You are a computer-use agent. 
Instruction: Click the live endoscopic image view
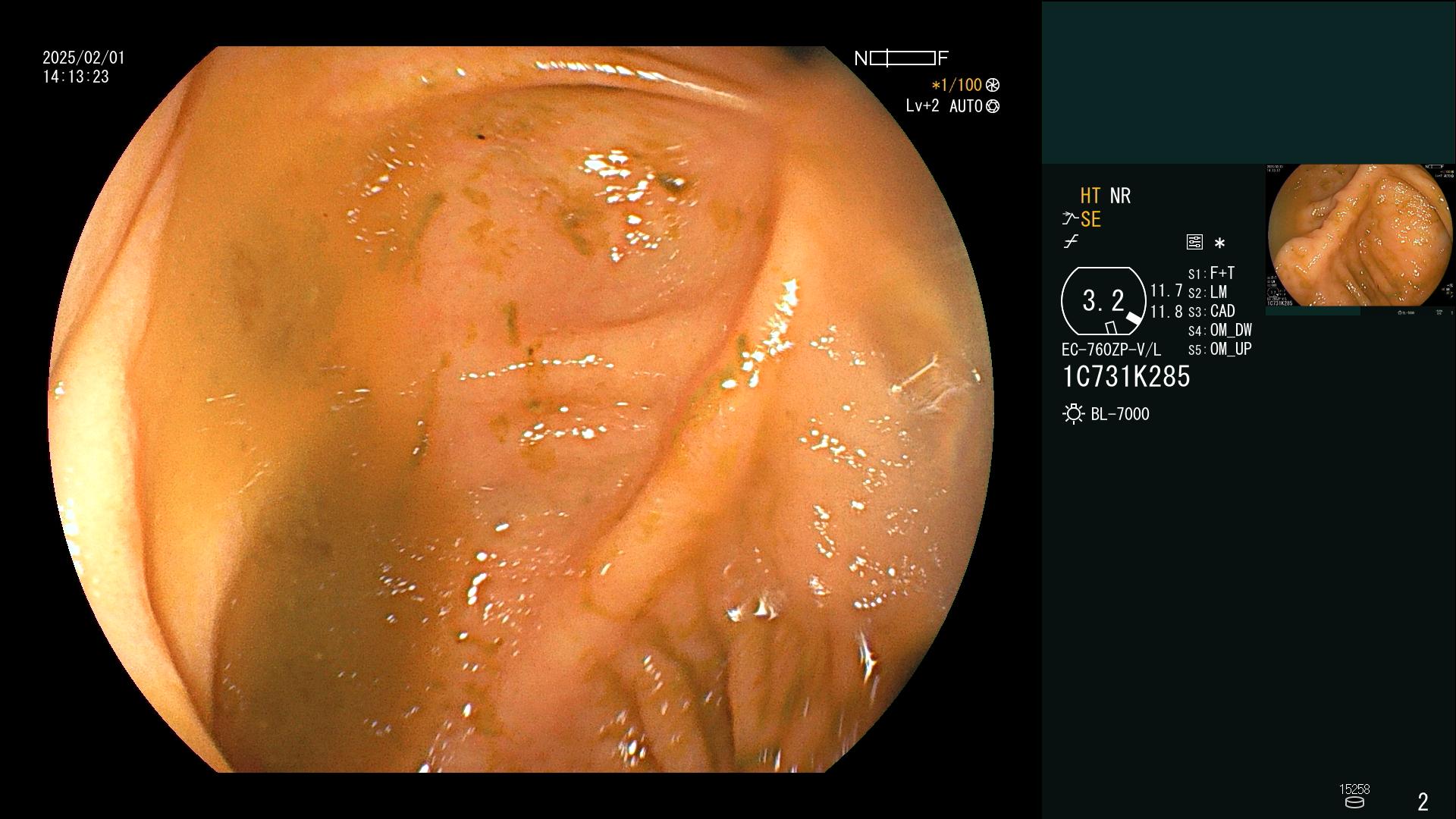click(x=521, y=409)
